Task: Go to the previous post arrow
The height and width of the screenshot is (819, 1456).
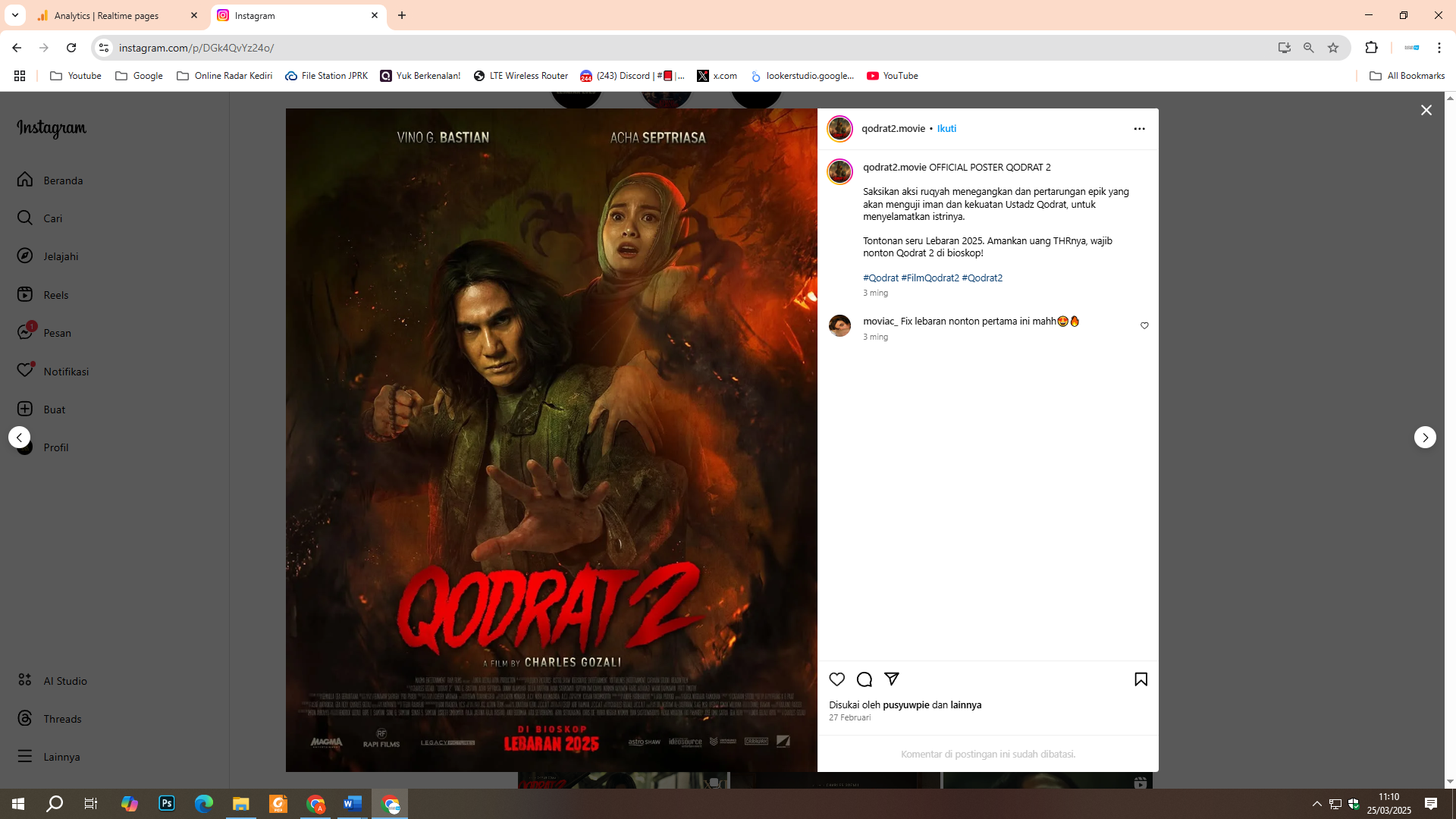Action: pyautogui.click(x=19, y=438)
